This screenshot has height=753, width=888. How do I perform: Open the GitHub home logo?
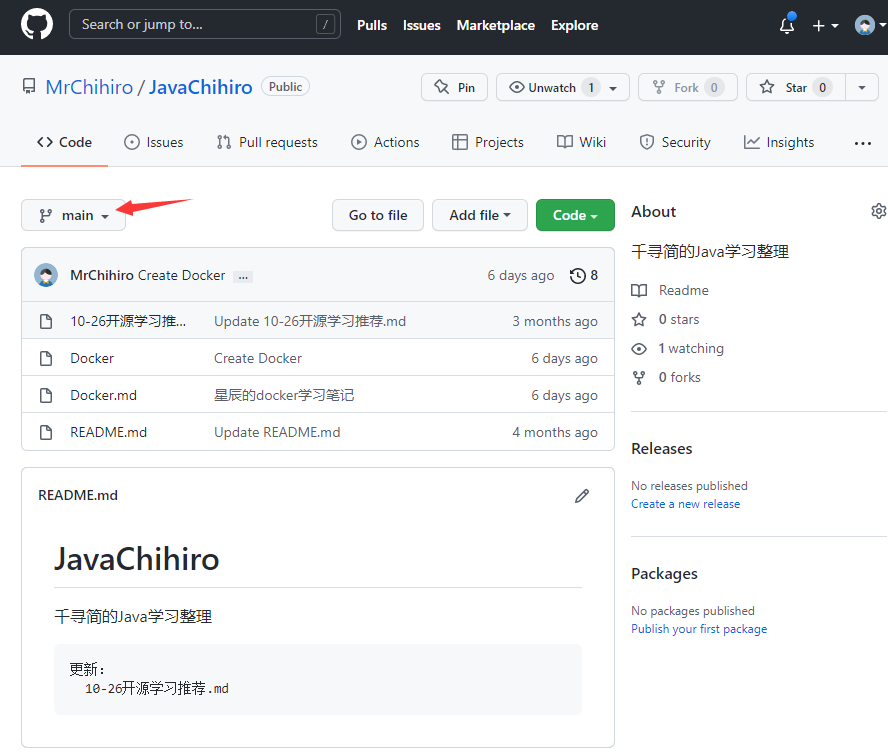37,25
